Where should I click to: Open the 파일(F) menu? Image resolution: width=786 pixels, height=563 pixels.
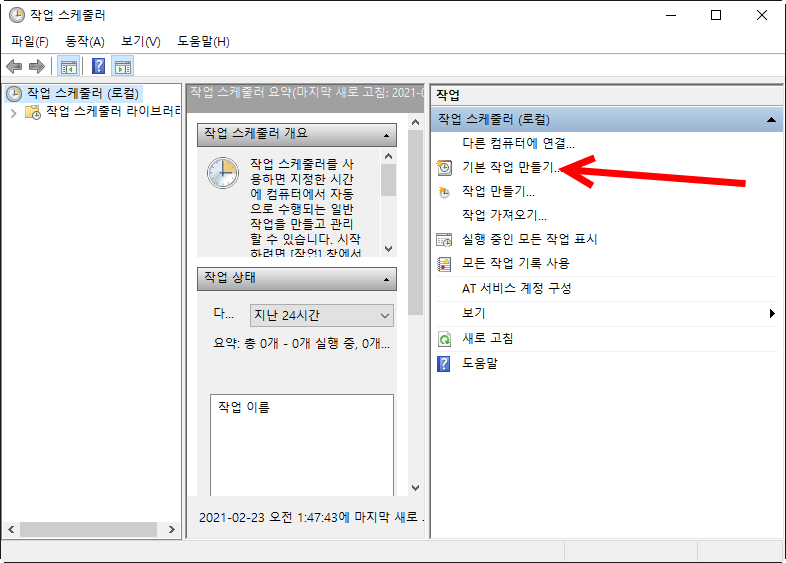30,42
